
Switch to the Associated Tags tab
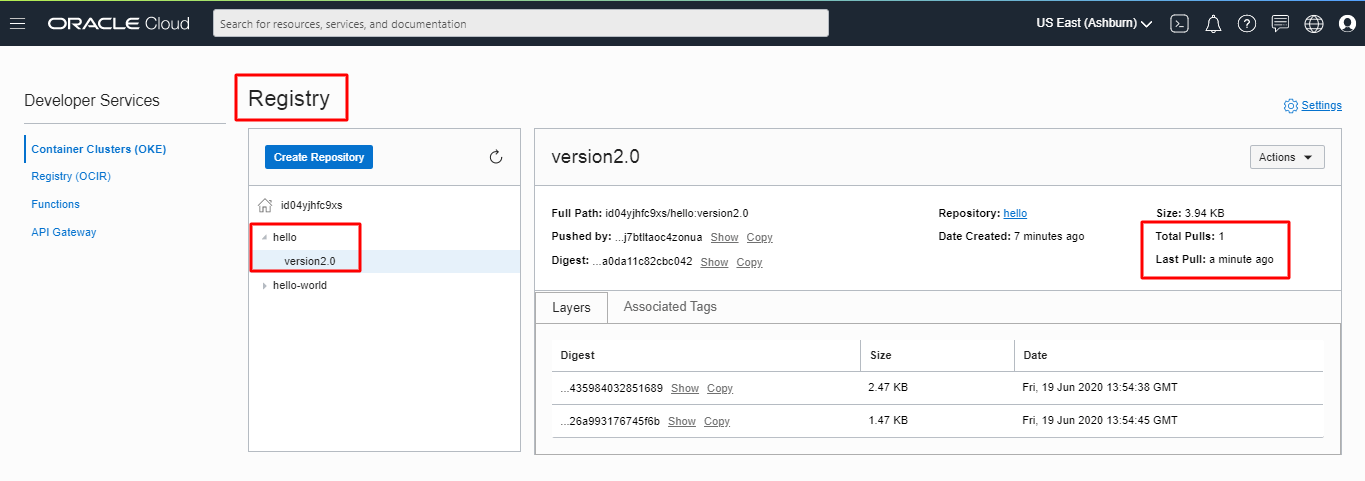670,307
